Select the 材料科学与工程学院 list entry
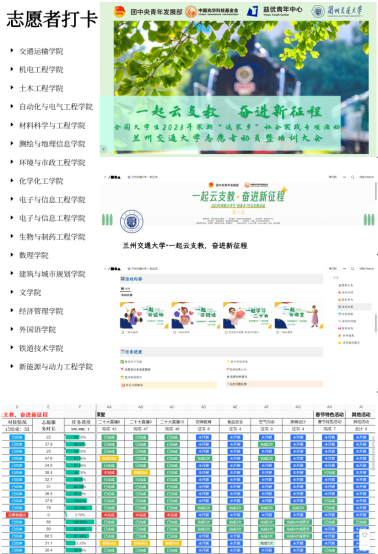Screen dimensions: 378x554 52,125
